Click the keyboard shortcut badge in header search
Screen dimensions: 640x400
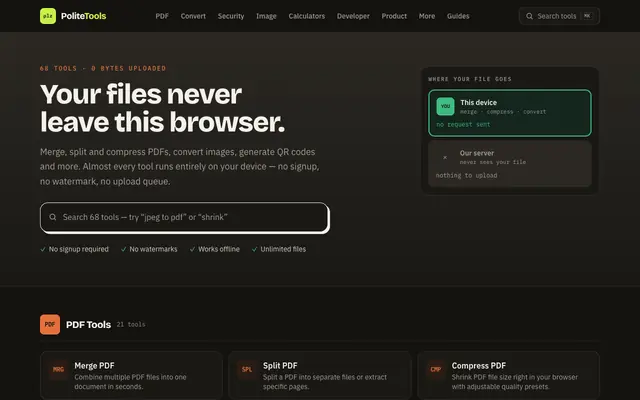click(587, 16)
